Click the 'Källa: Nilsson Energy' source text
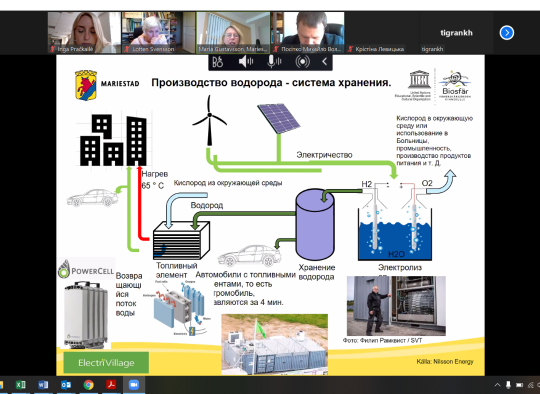This screenshot has width=540, height=394. point(445,361)
